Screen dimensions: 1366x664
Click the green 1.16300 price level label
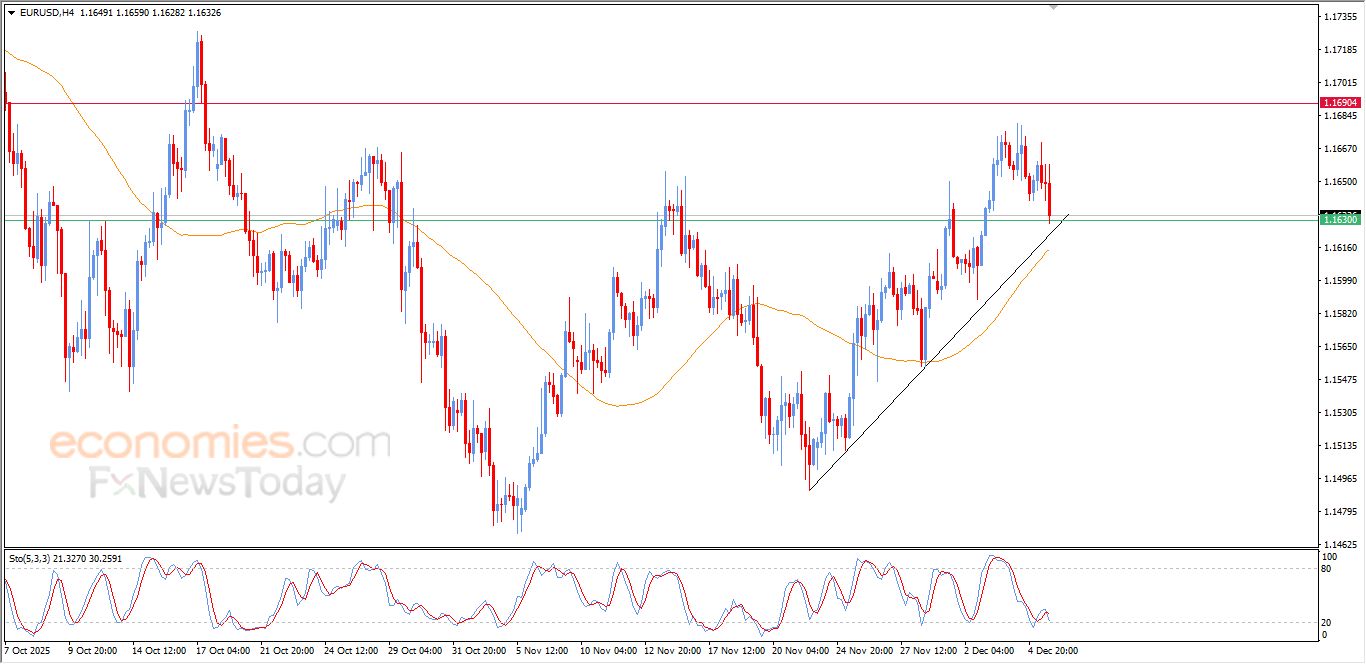tap(1340, 219)
